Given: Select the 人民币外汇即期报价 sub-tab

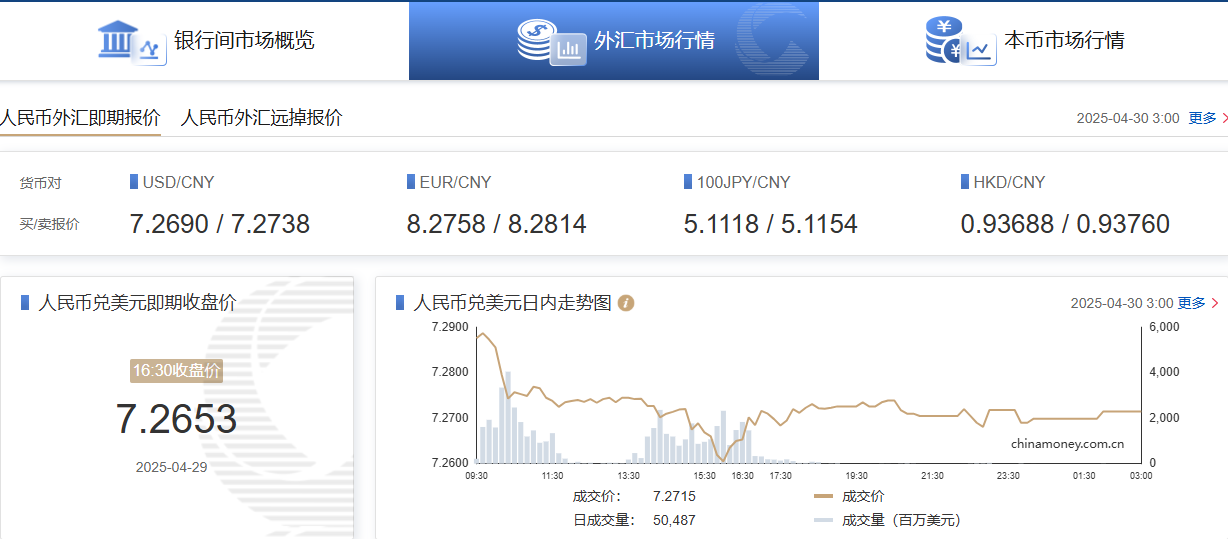Looking at the screenshot, I should [80, 118].
